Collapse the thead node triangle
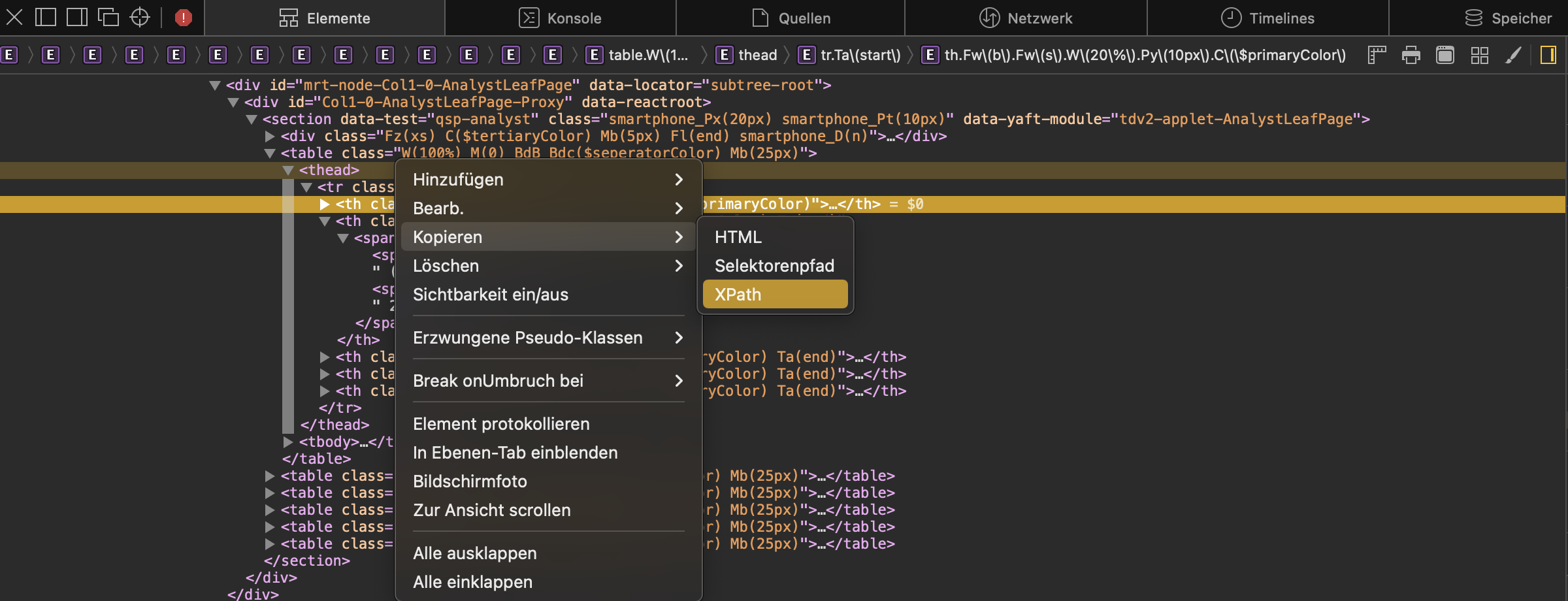 click(x=287, y=171)
